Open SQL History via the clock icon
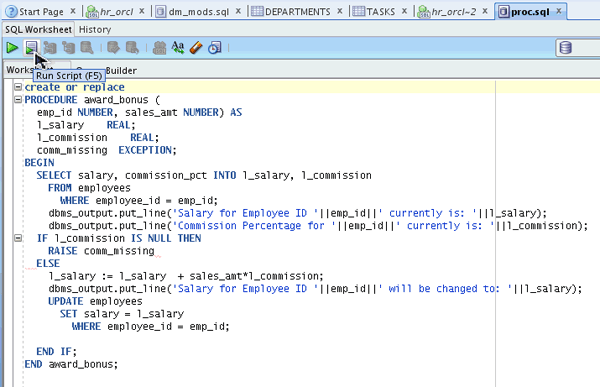This screenshot has width=600, height=387. pyautogui.click(x=215, y=48)
